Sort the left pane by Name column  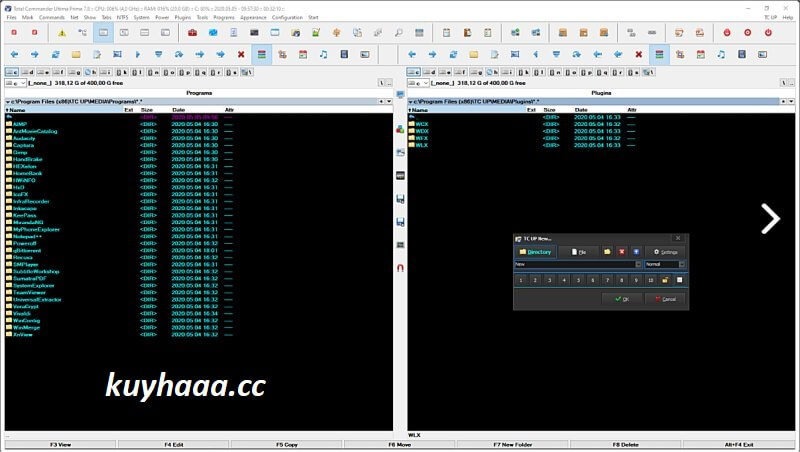point(64,110)
